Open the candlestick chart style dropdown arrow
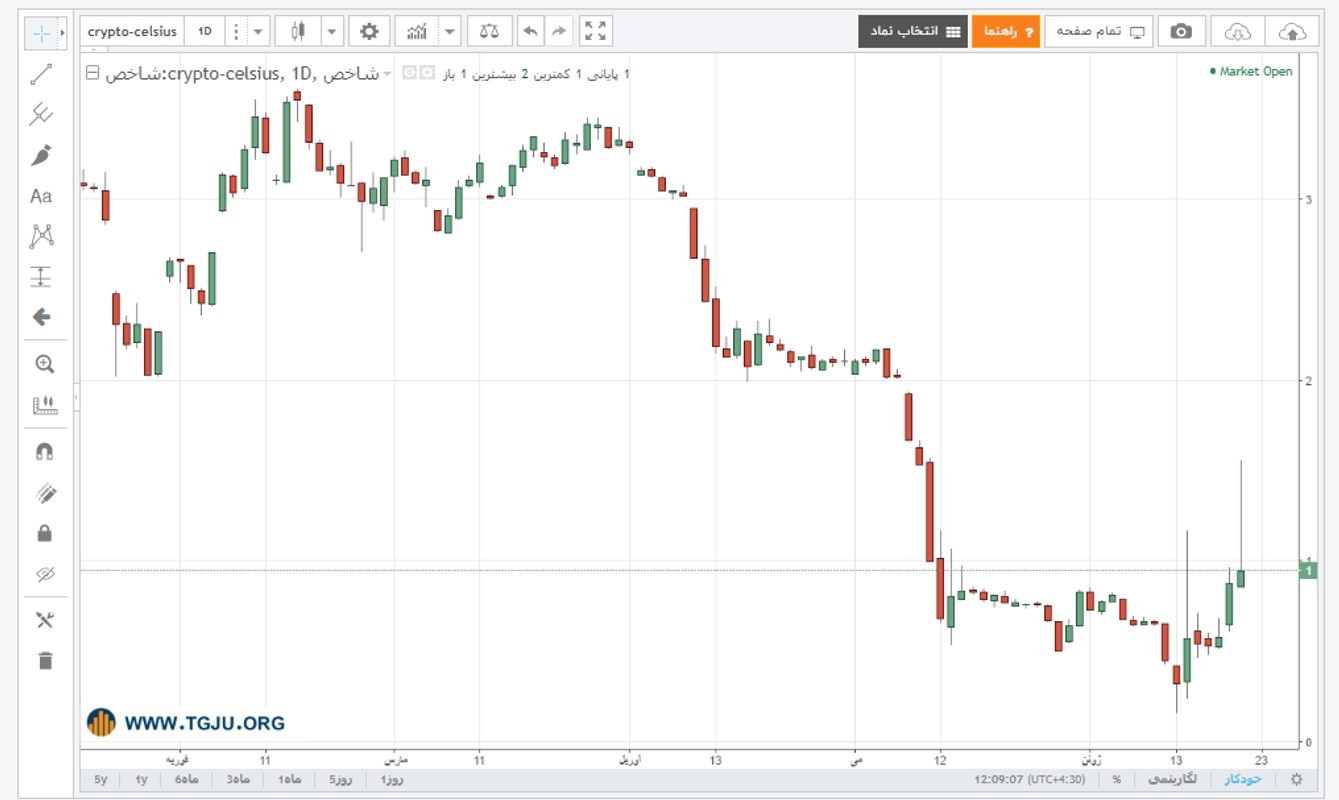 point(333,31)
